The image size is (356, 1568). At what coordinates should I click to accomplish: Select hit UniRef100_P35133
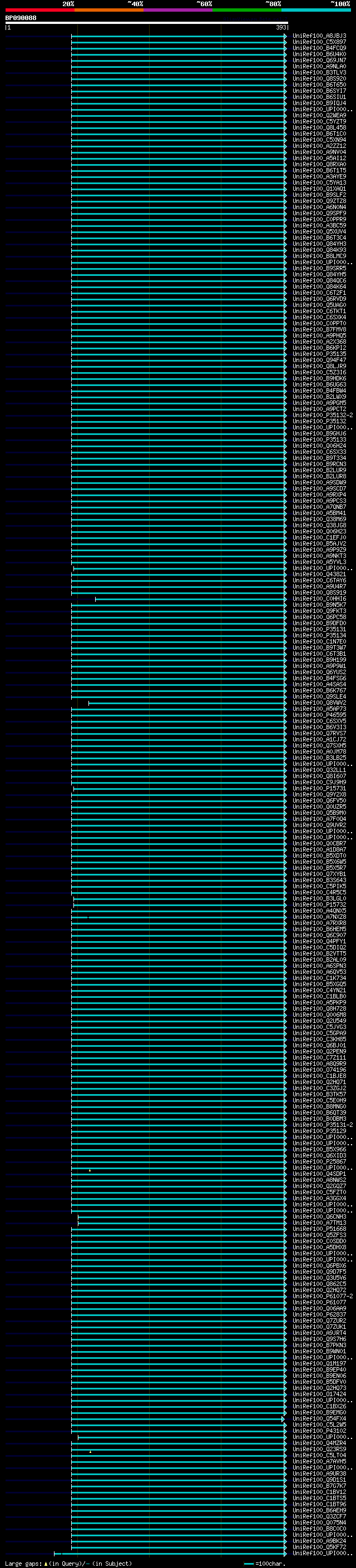tap(319, 440)
